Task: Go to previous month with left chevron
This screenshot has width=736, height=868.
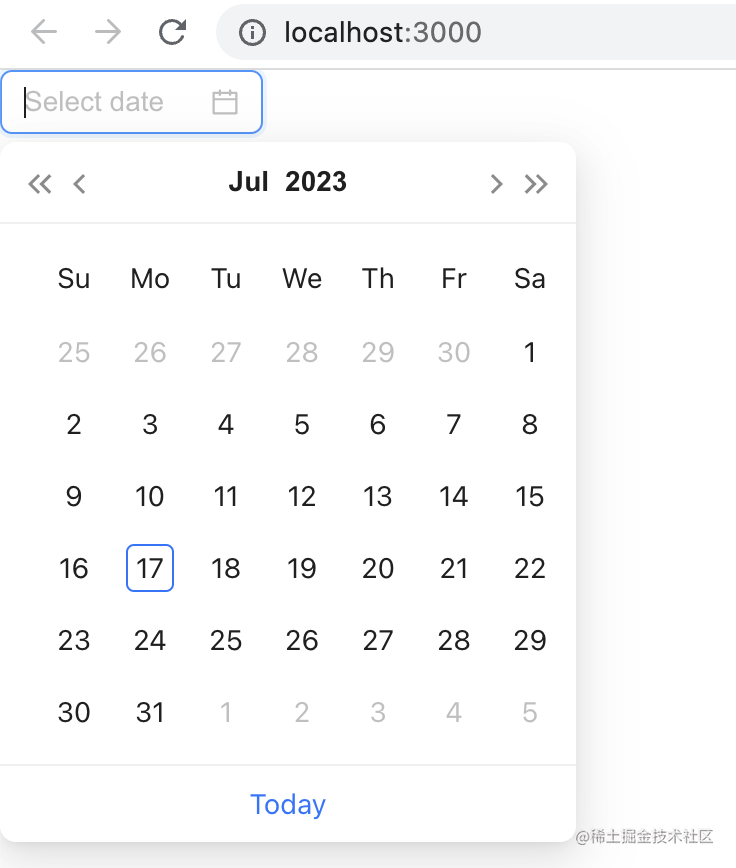Action: [x=79, y=183]
